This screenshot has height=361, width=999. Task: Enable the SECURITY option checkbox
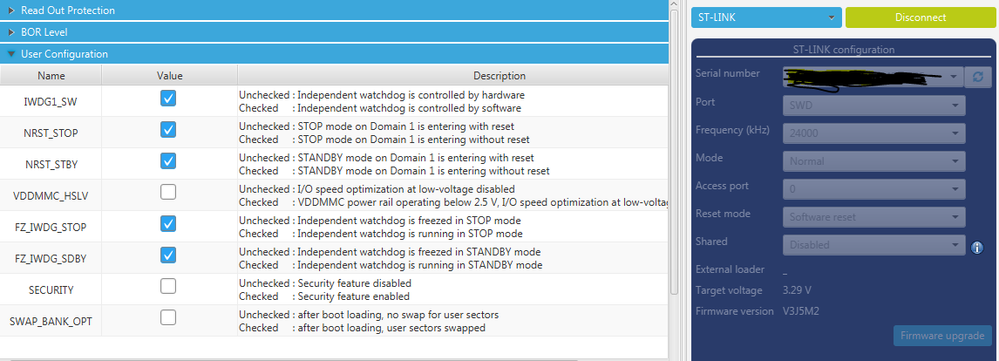pyautogui.click(x=168, y=287)
